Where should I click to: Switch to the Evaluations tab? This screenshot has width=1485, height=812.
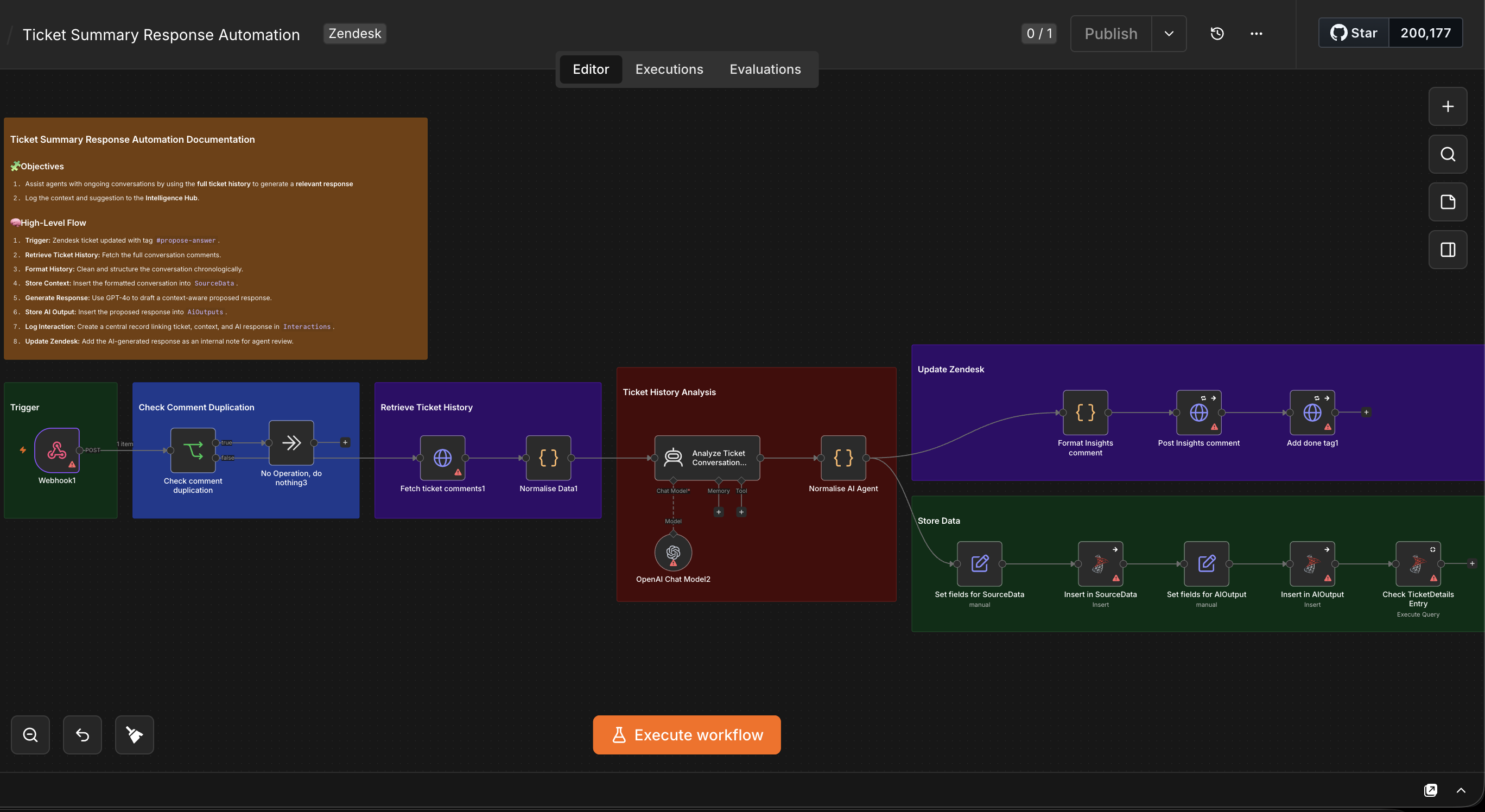[765, 69]
